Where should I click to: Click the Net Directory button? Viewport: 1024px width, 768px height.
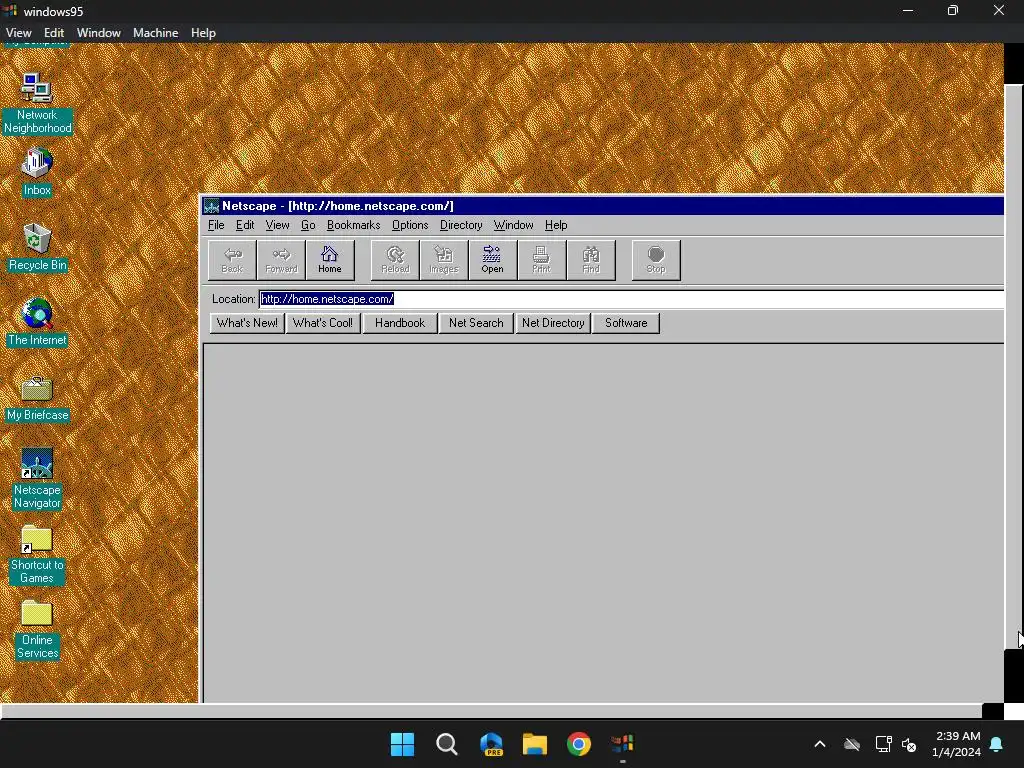(553, 323)
